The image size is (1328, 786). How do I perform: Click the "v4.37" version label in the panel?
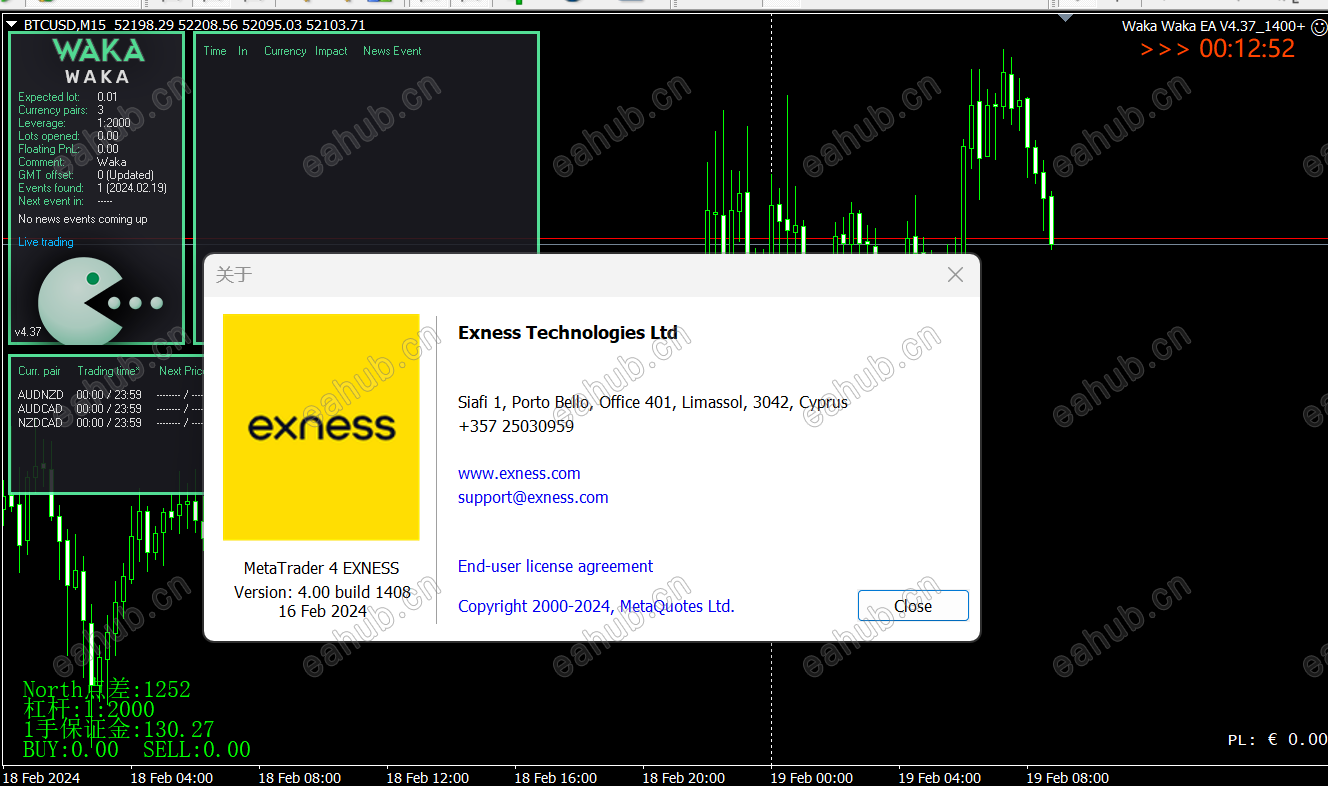click(x=28, y=332)
